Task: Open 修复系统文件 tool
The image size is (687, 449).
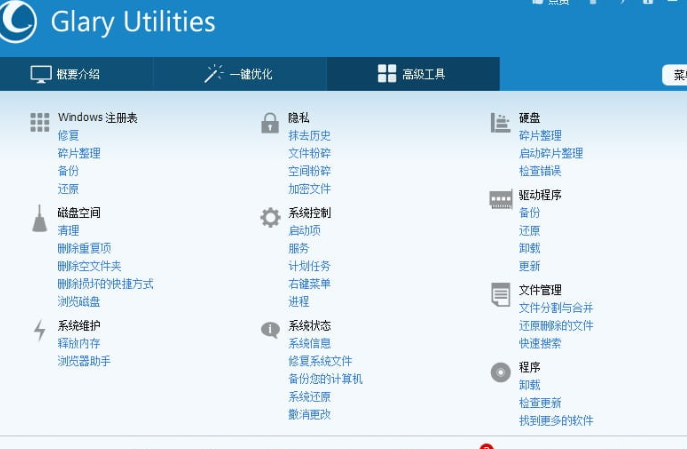Action: pyautogui.click(x=320, y=361)
